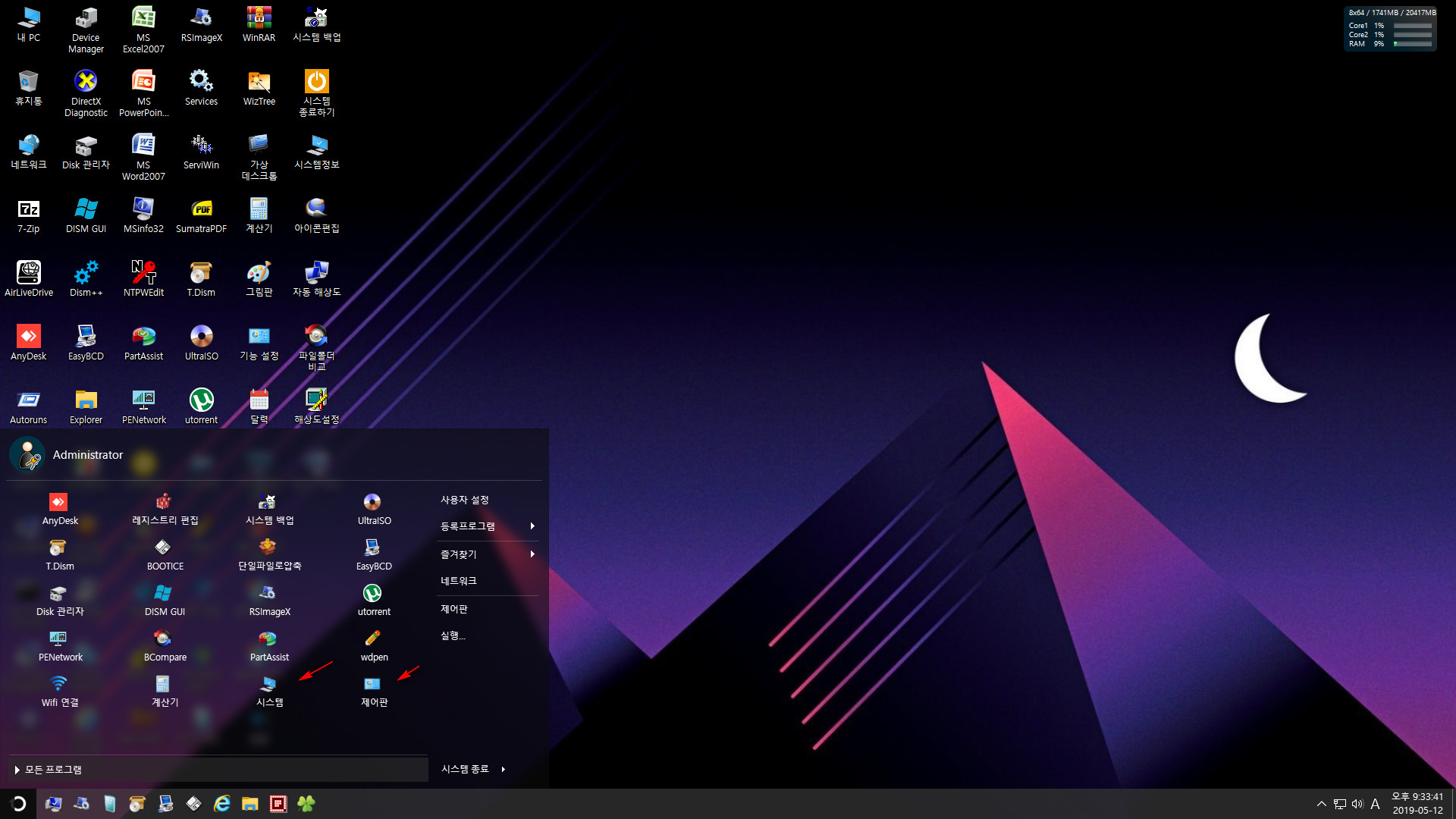The width and height of the screenshot is (1456, 819).
Task: Select the DirectX Diagnostic desktop icon
Action: click(x=86, y=93)
